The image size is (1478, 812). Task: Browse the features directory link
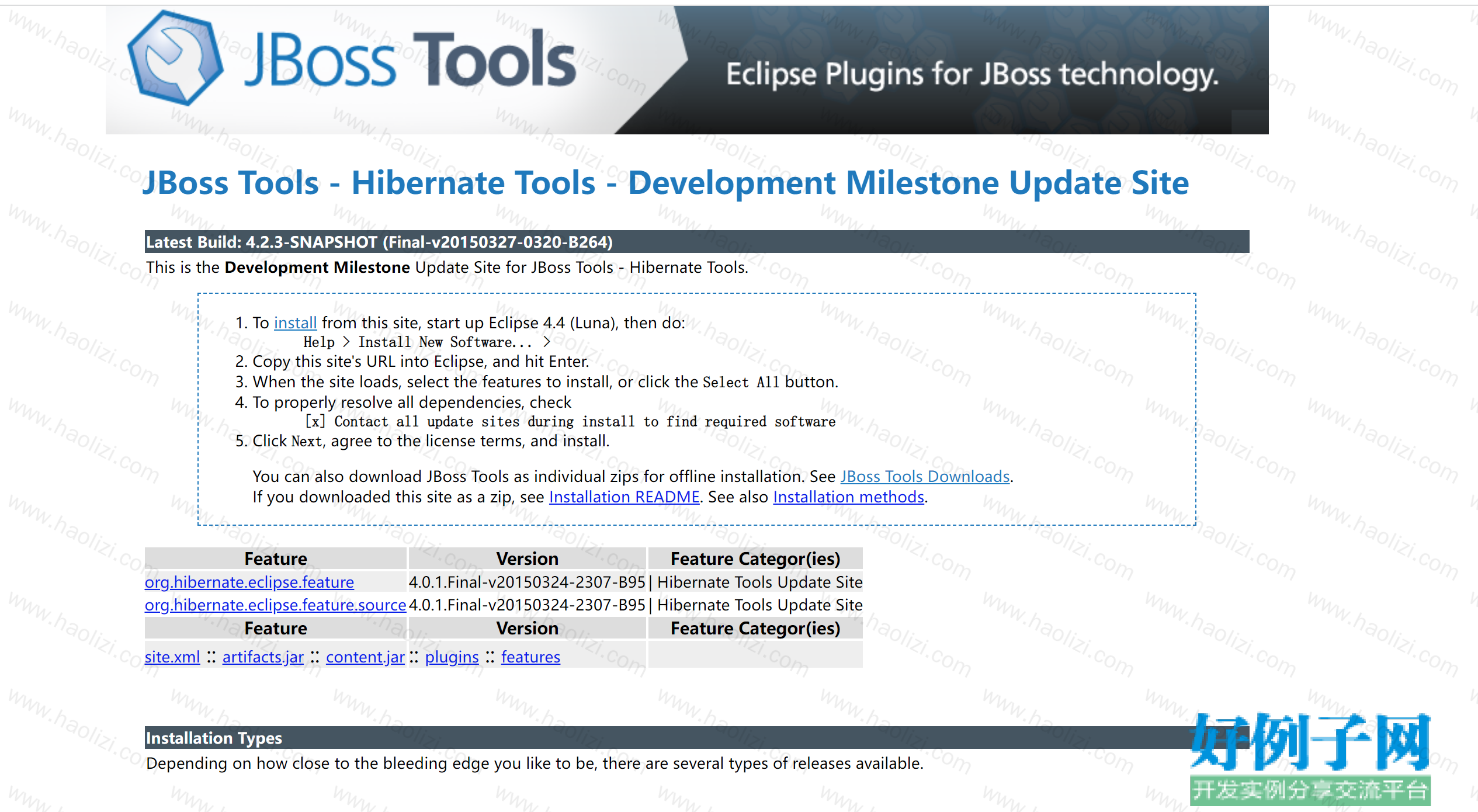coord(530,657)
